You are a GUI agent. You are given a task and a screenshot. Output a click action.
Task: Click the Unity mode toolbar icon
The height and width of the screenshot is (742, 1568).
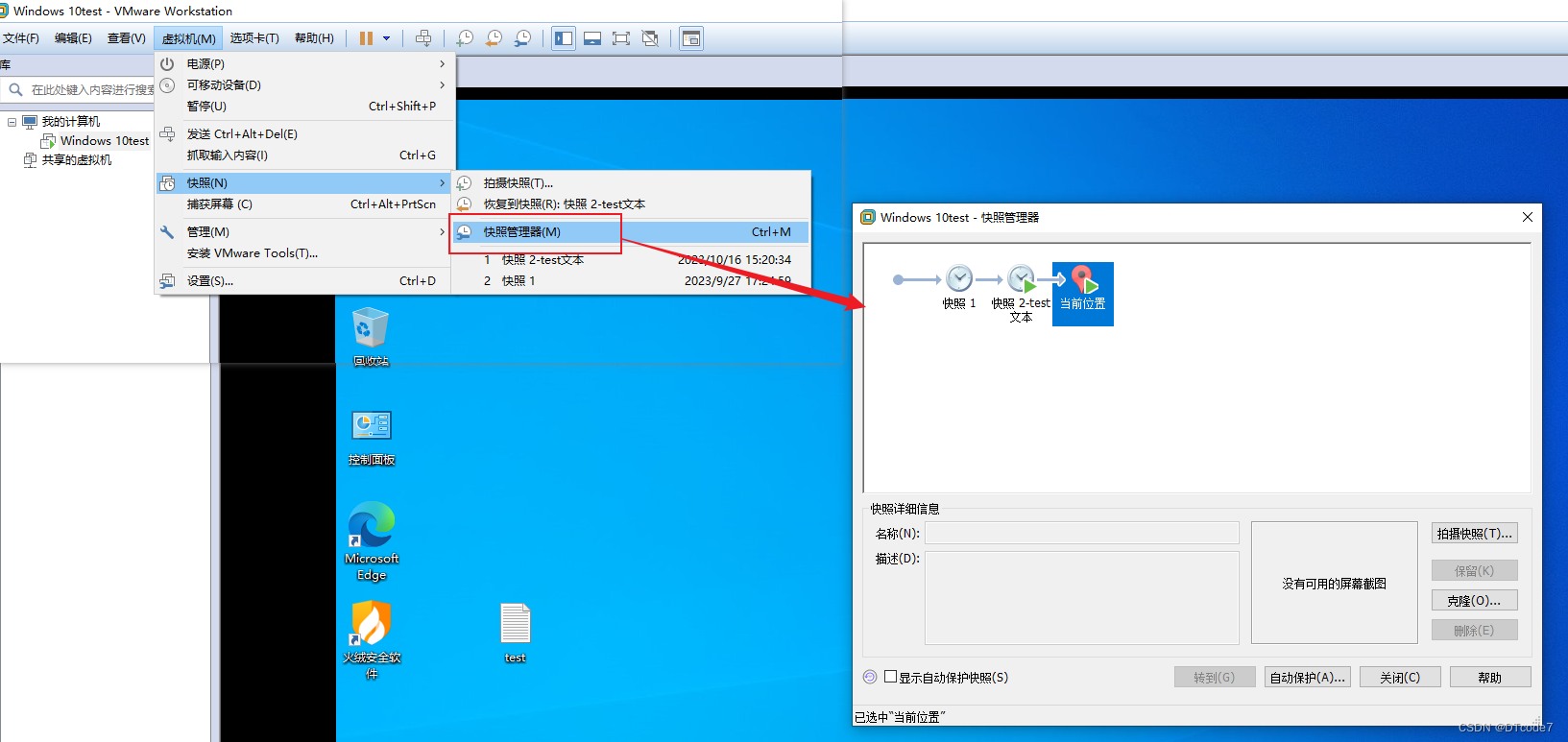coord(650,38)
